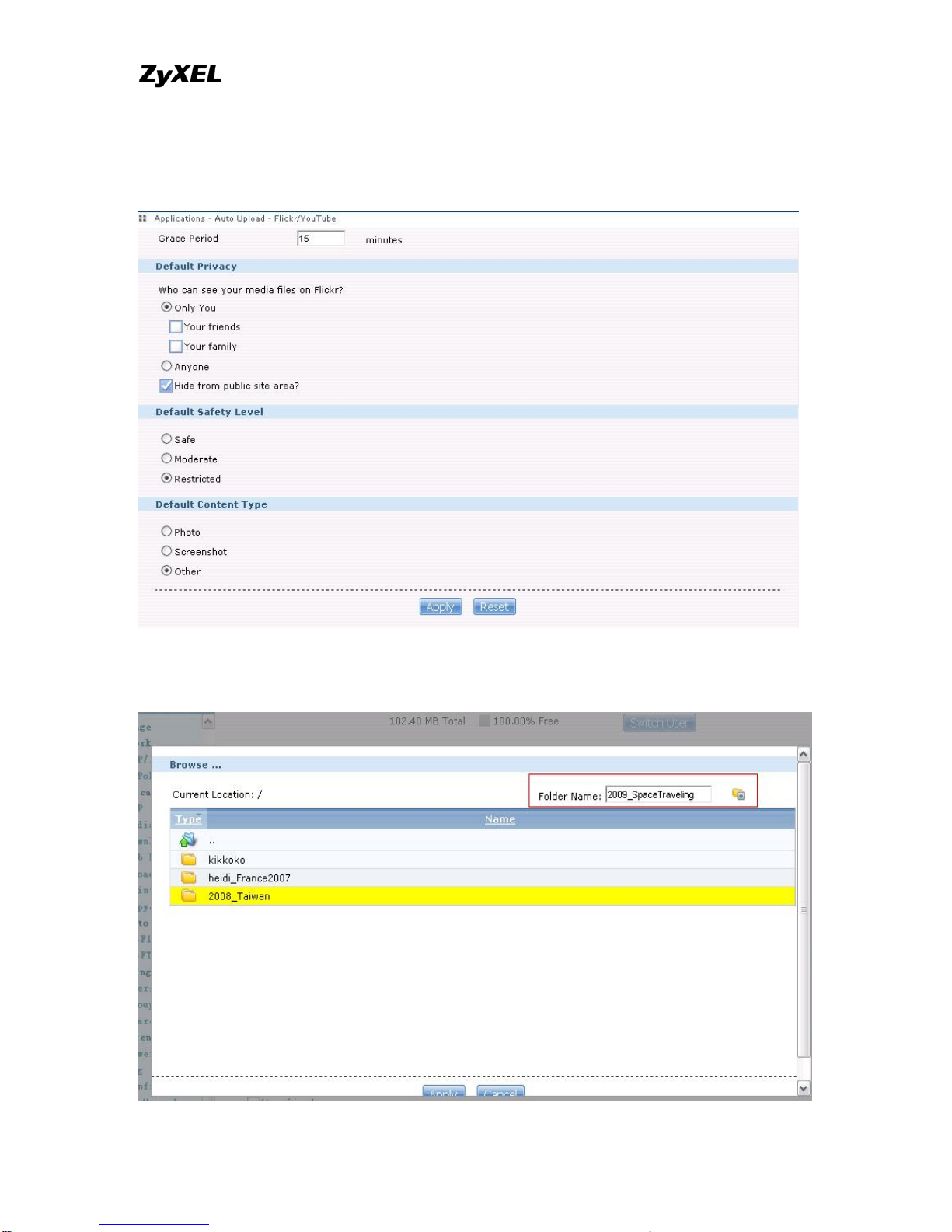Image resolution: width=952 pixels, height=1232 pixels.
Task: Sort the list by Type column
Action: (x=188, y=819)
